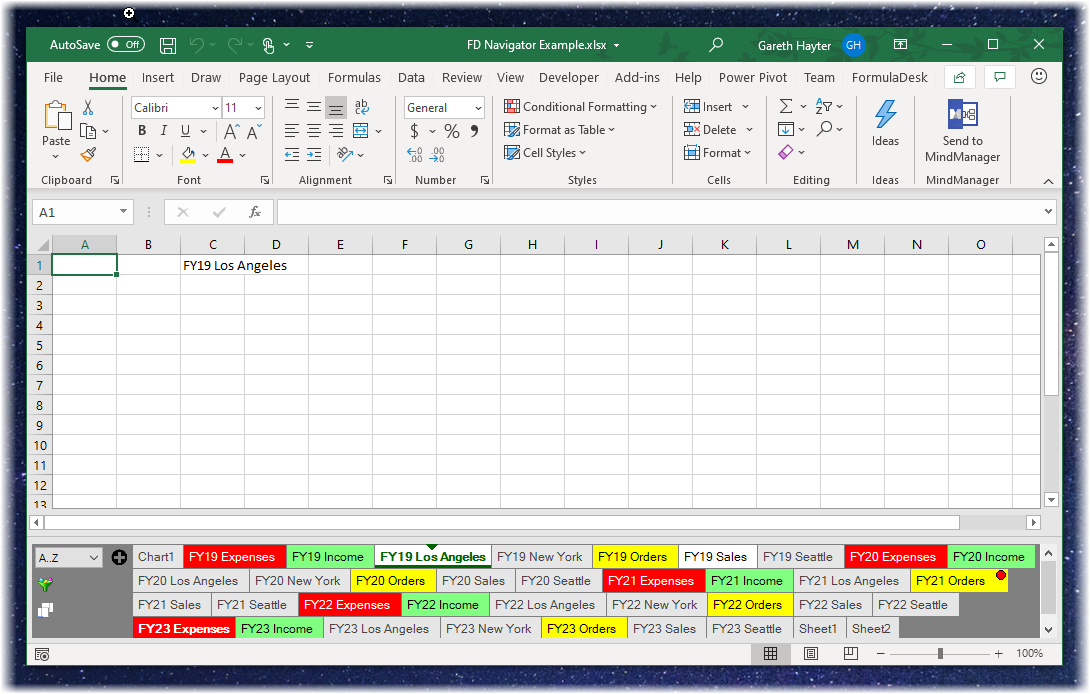Toggle Bold formatting in the Font group
This screenshot has height=694, width=1090.
tap(141, 130)
